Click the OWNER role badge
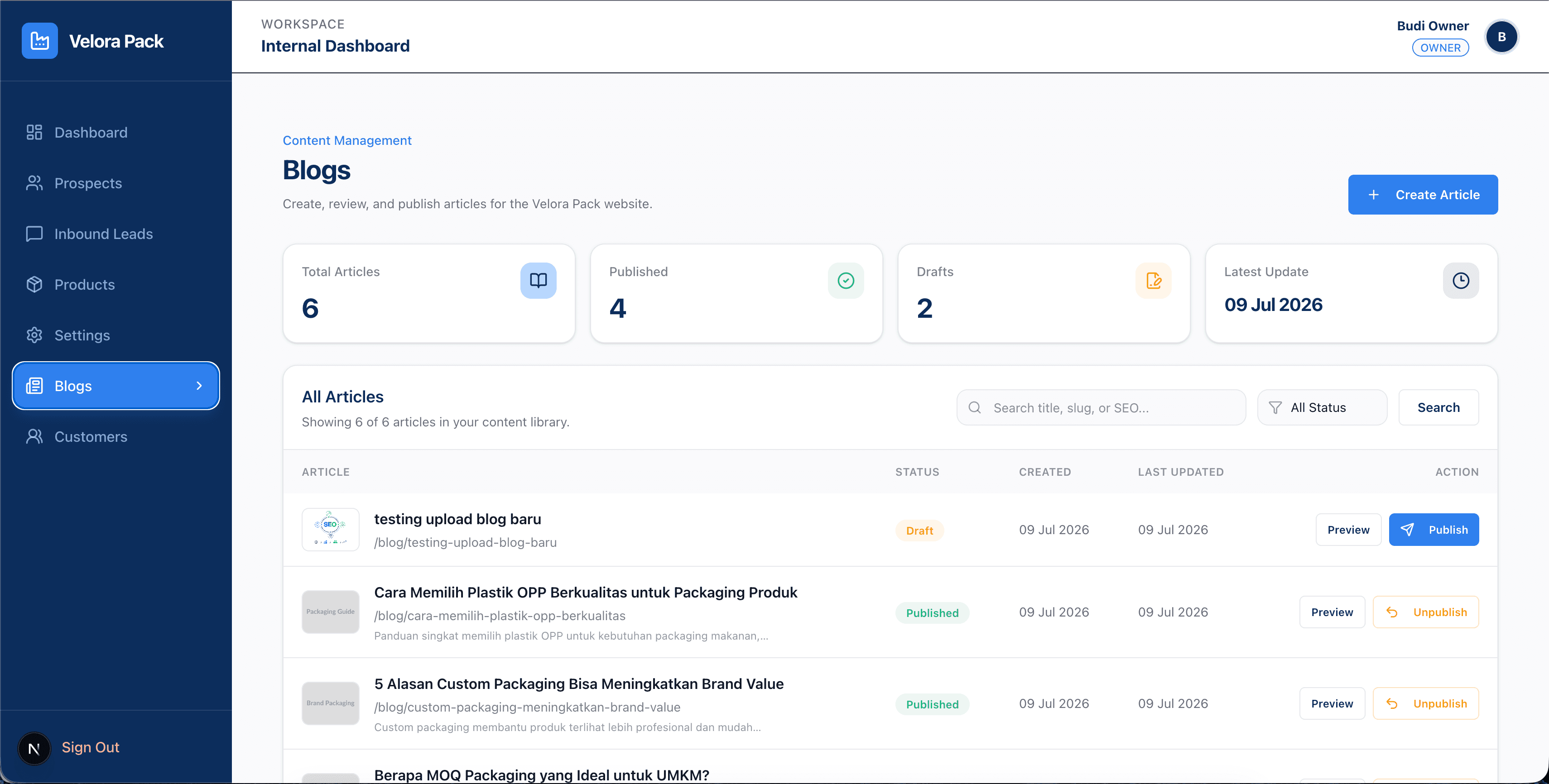This screenshot has width=1549, height=784. [x=1440, y=48]
